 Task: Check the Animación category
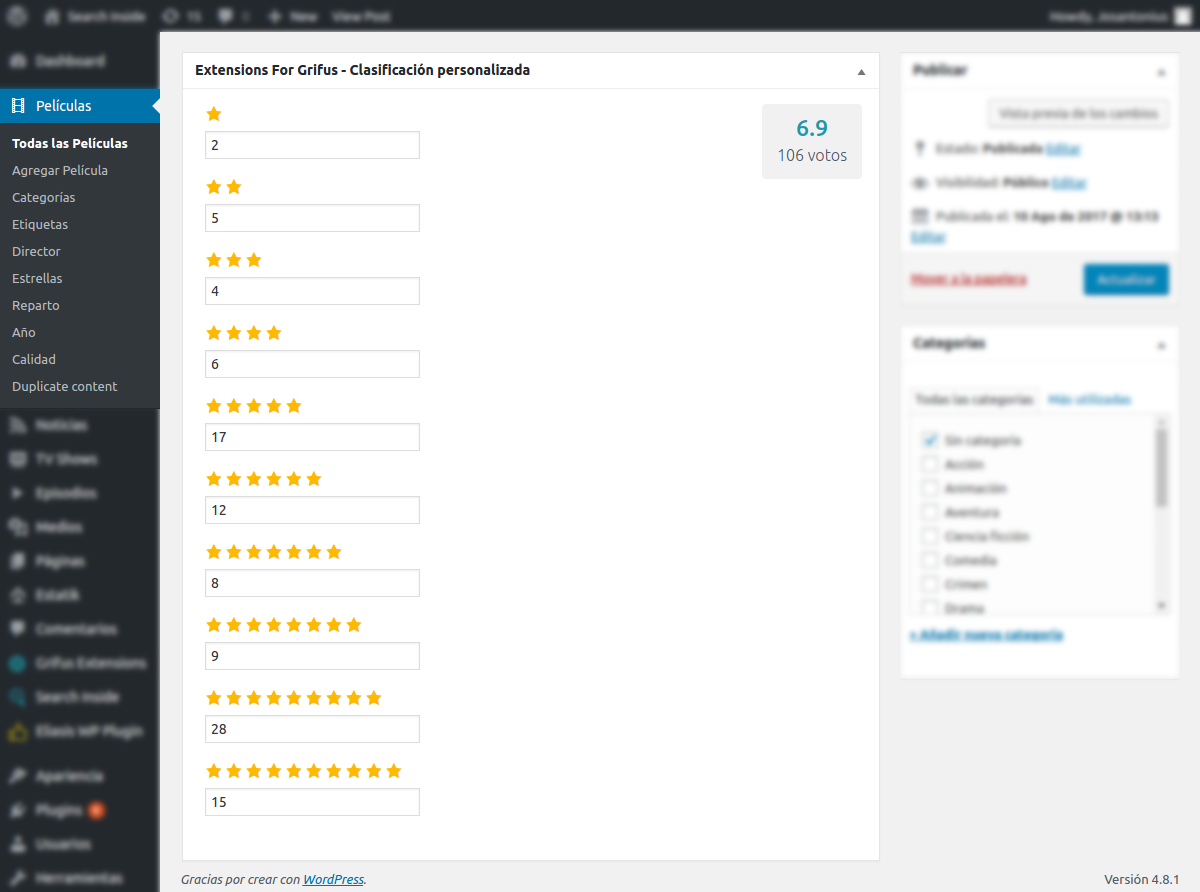[x=930, y=488]
